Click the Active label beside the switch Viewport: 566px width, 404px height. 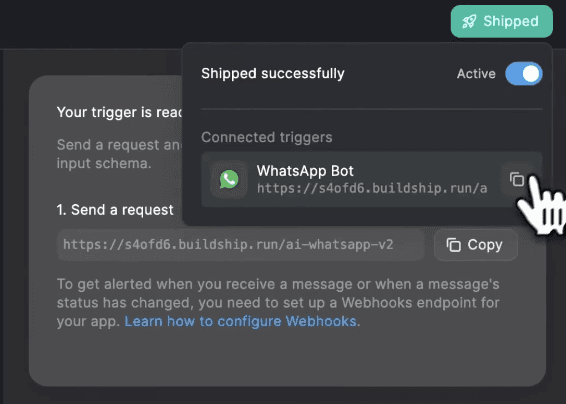click(x=476, y=74)
